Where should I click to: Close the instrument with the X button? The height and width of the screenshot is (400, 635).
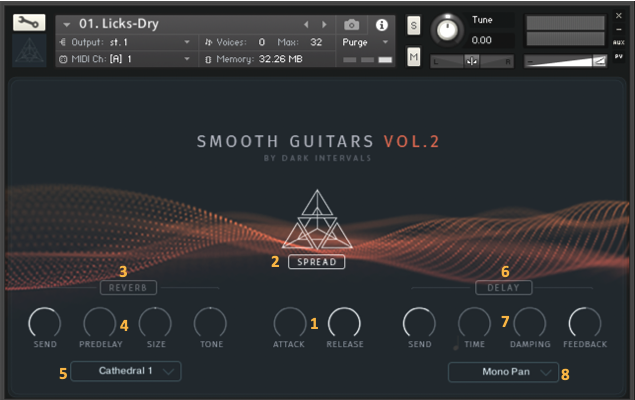618,16
